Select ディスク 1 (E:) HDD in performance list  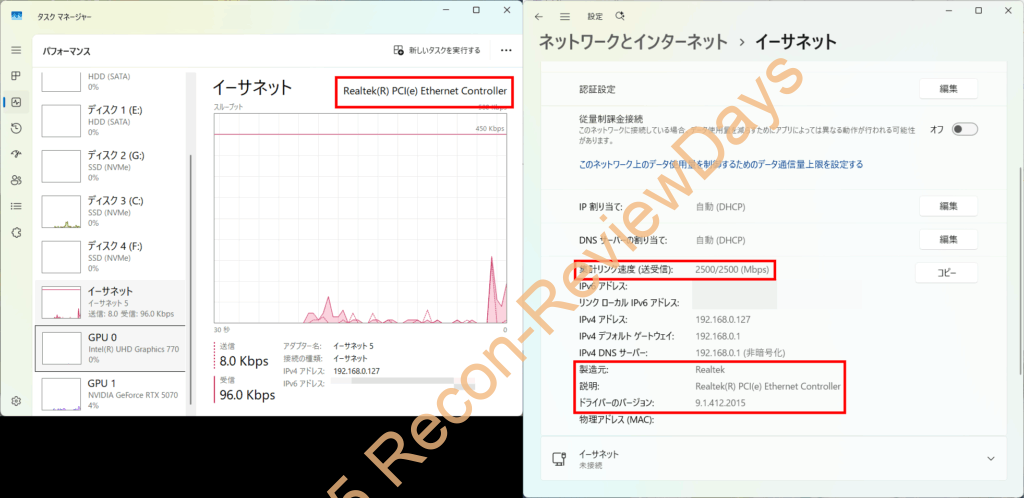[110, 120]
